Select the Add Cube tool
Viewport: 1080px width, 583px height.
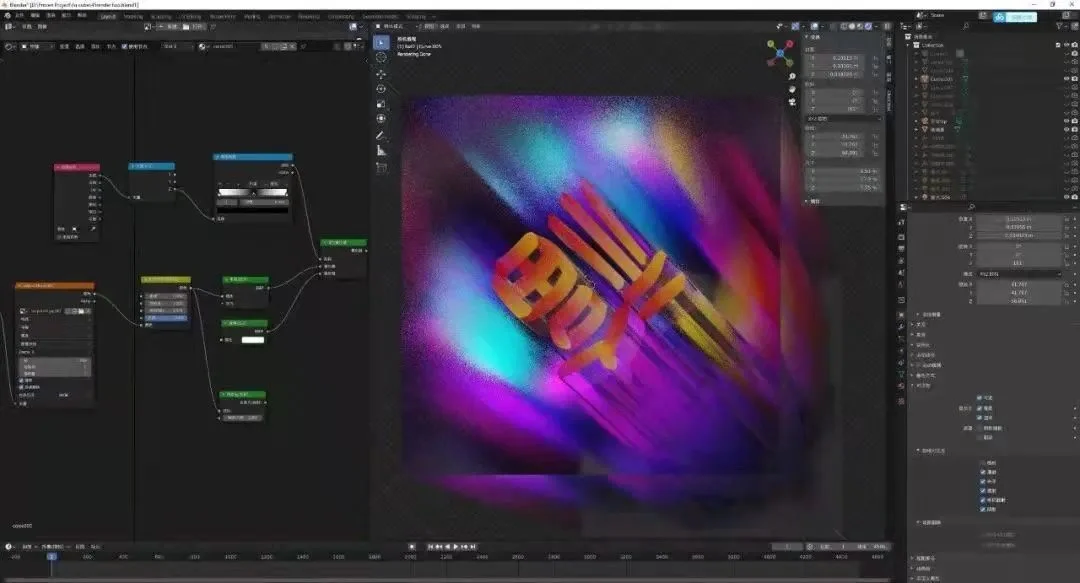pyautogui.click(x=381, y=167)
